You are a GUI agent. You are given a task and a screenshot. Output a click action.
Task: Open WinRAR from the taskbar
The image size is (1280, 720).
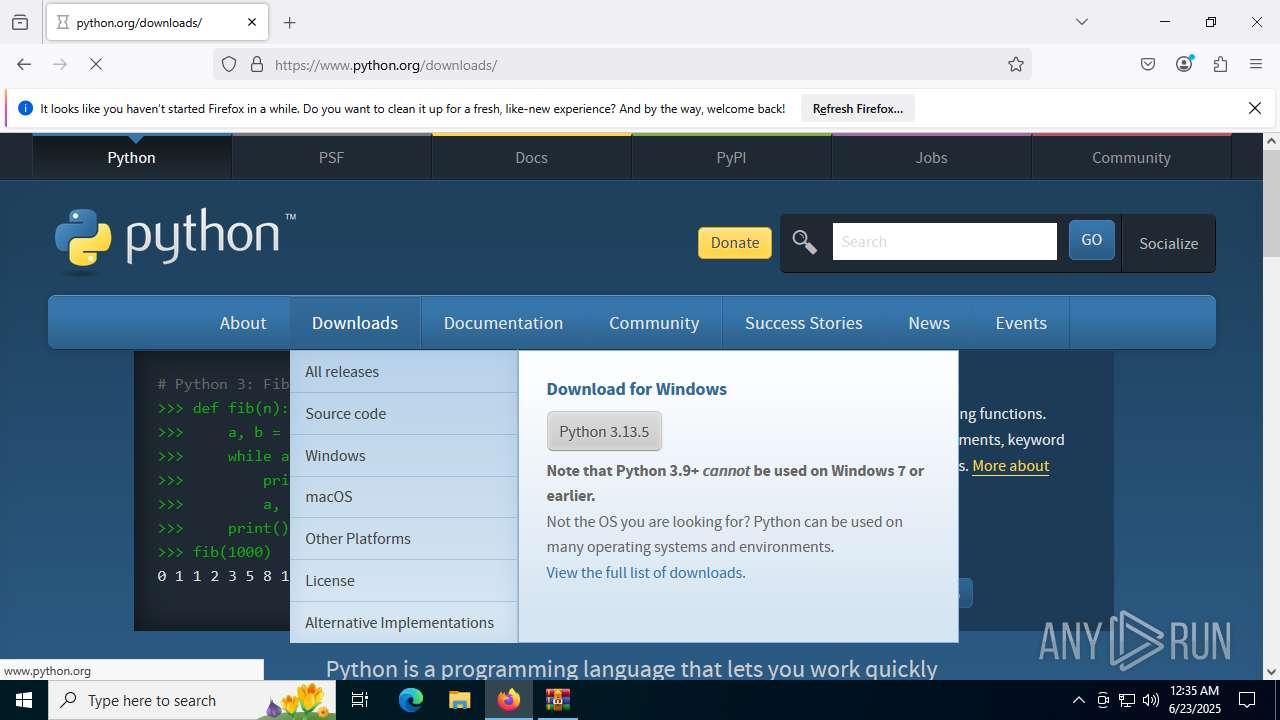click(557, 700)
